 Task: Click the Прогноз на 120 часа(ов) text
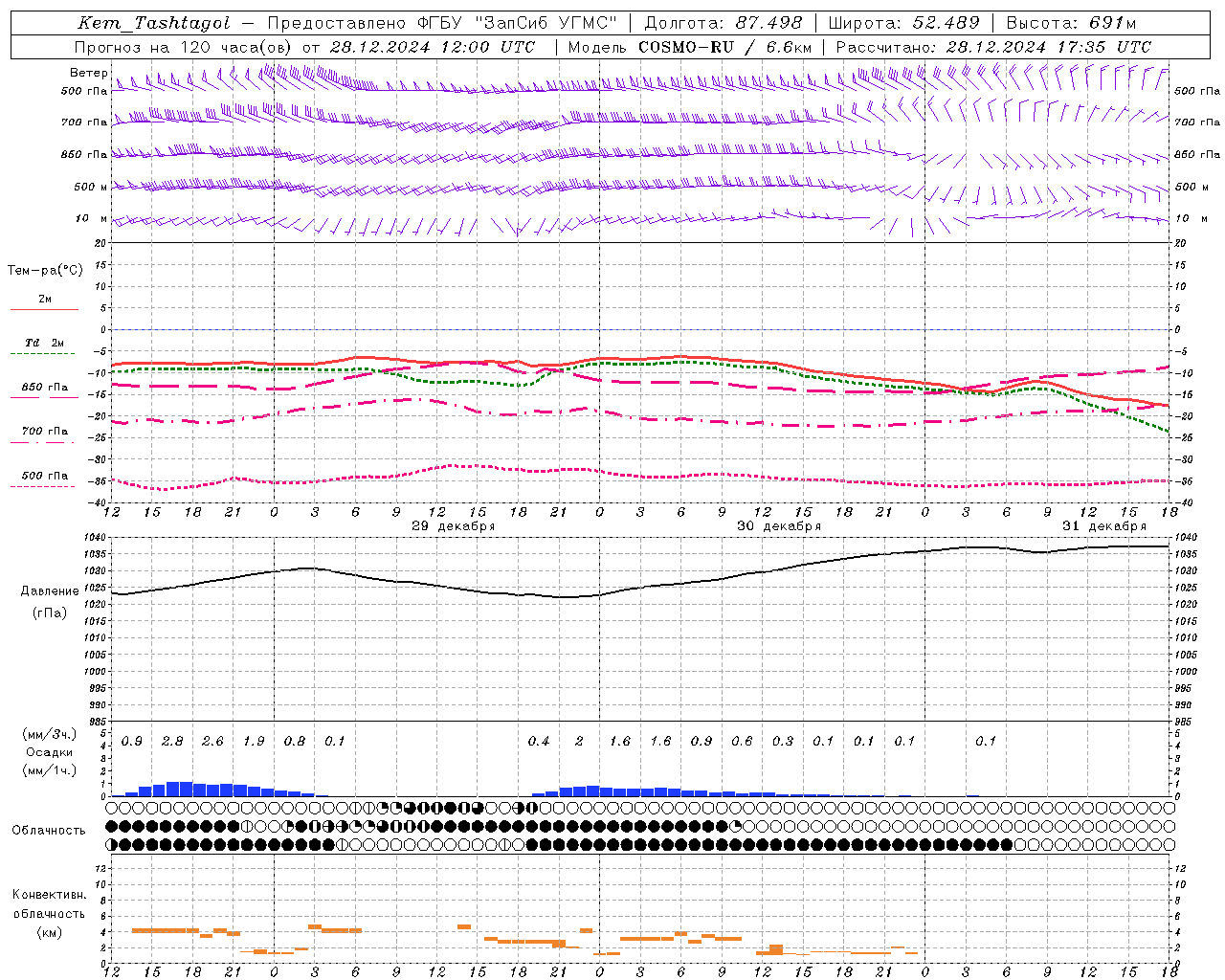pyautogui.click(x=182, y=47)
